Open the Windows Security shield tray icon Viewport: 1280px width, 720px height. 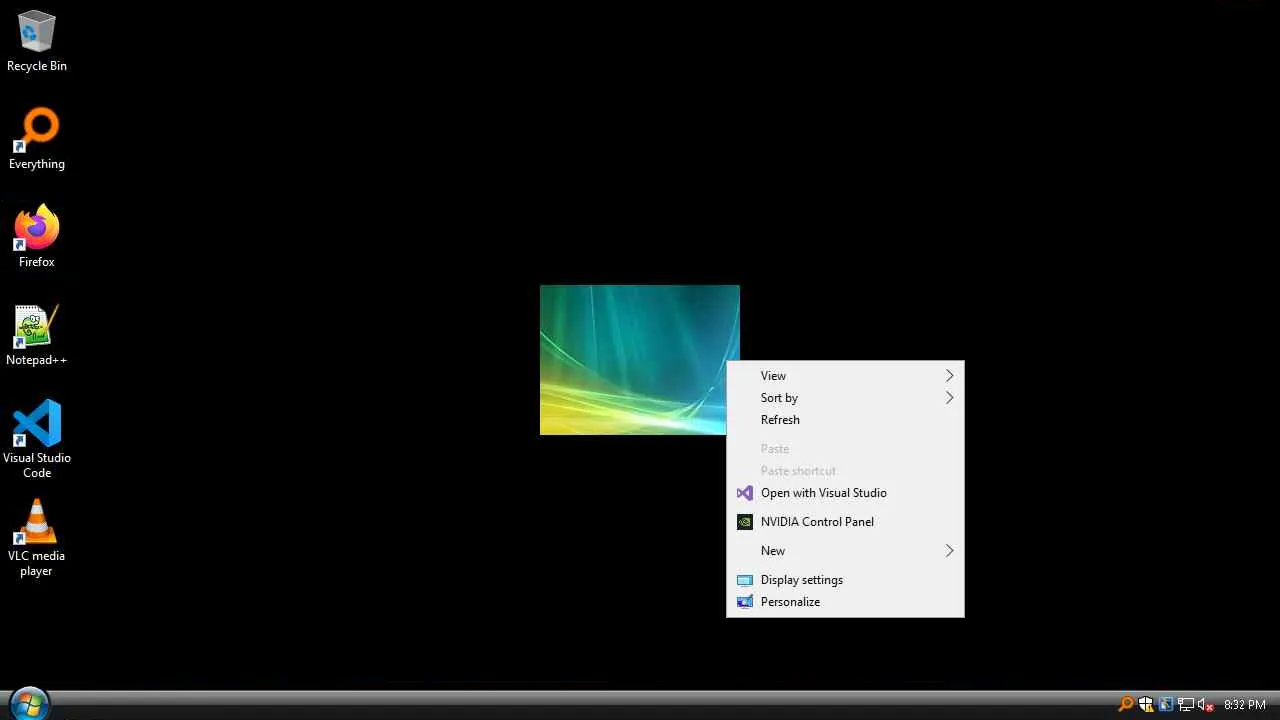click(1146, 705)
